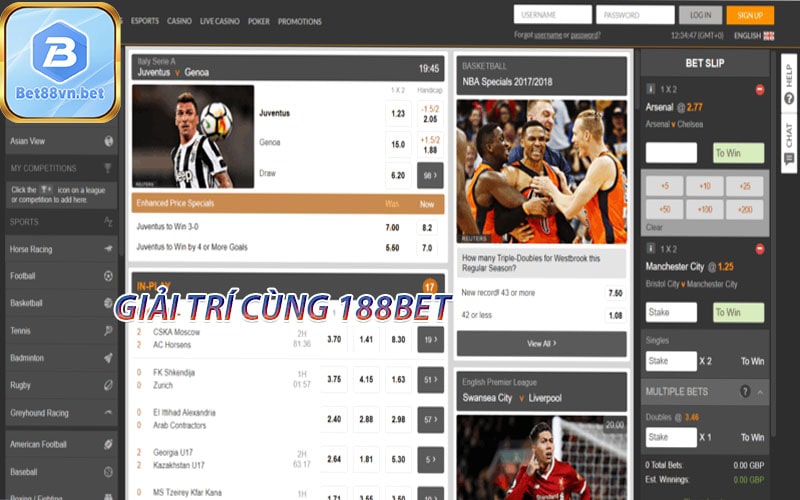Click the Rugby ball icon
Viewport: 800px width, 500px height.
click(x=108, y=385)
